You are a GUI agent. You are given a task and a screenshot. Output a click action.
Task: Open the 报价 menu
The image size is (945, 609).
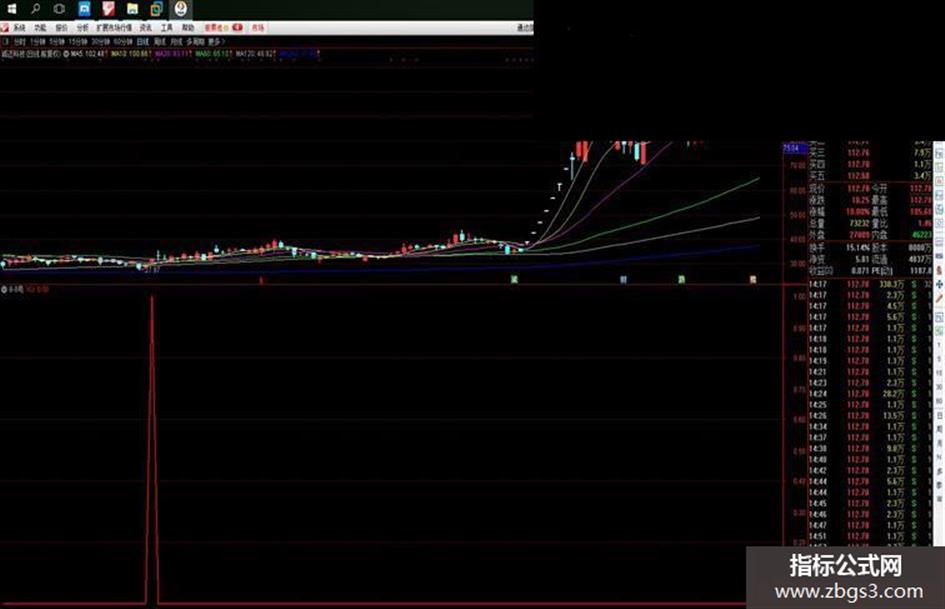click(61, 28)
